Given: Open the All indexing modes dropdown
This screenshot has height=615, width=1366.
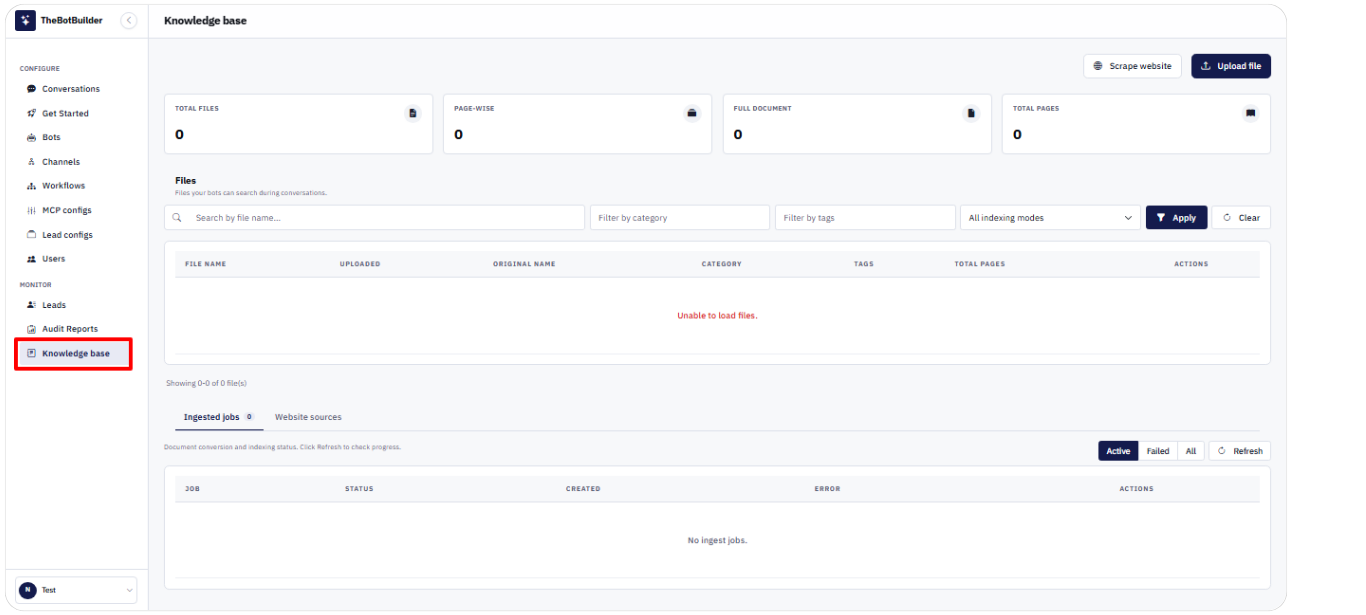Looking at the screenshot, I should point(1050,217).
